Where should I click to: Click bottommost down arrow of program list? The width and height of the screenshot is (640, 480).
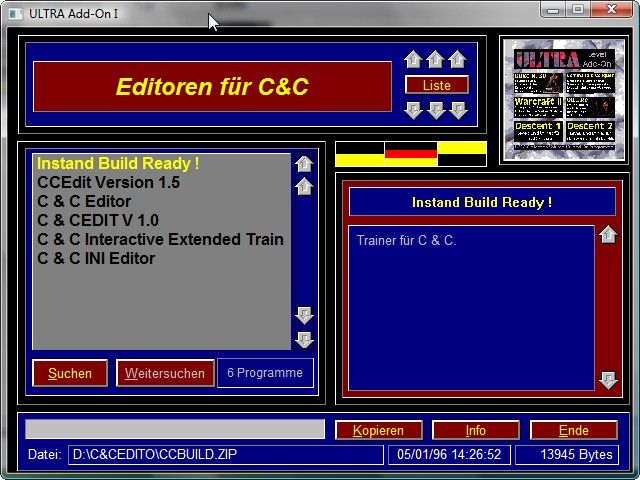[304, 339]
